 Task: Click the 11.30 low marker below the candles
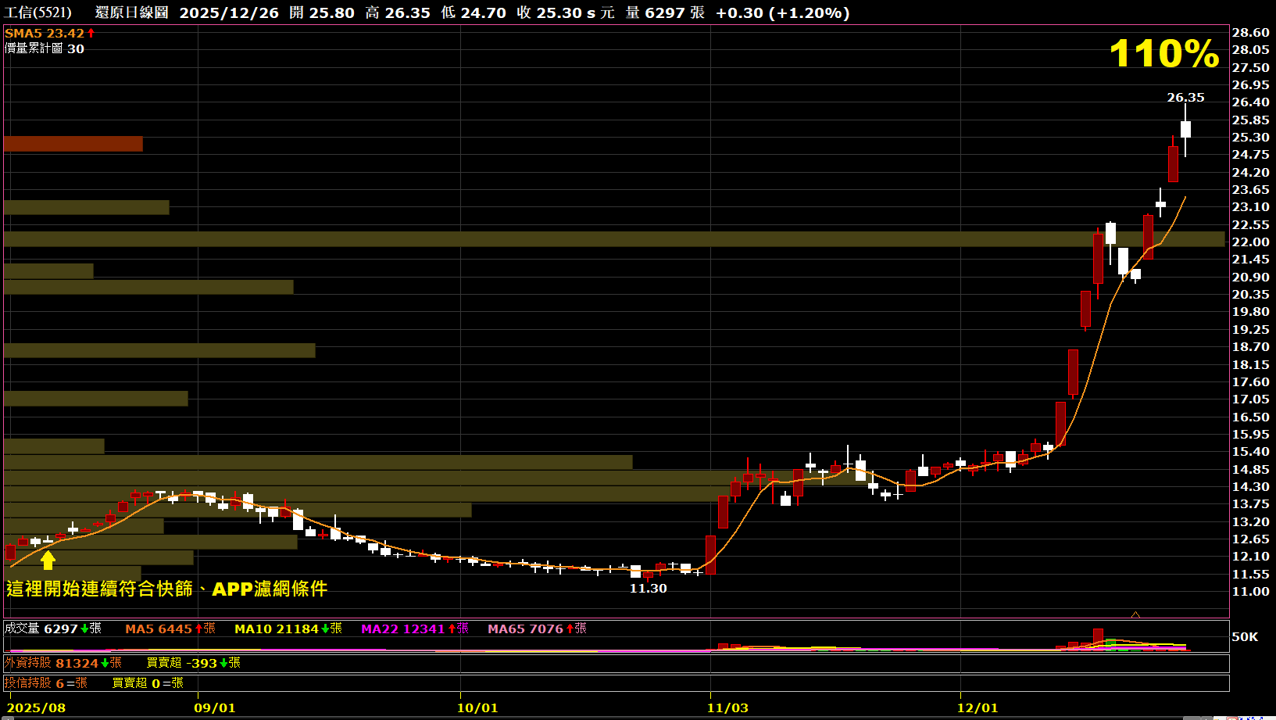[x=648, y=589]
